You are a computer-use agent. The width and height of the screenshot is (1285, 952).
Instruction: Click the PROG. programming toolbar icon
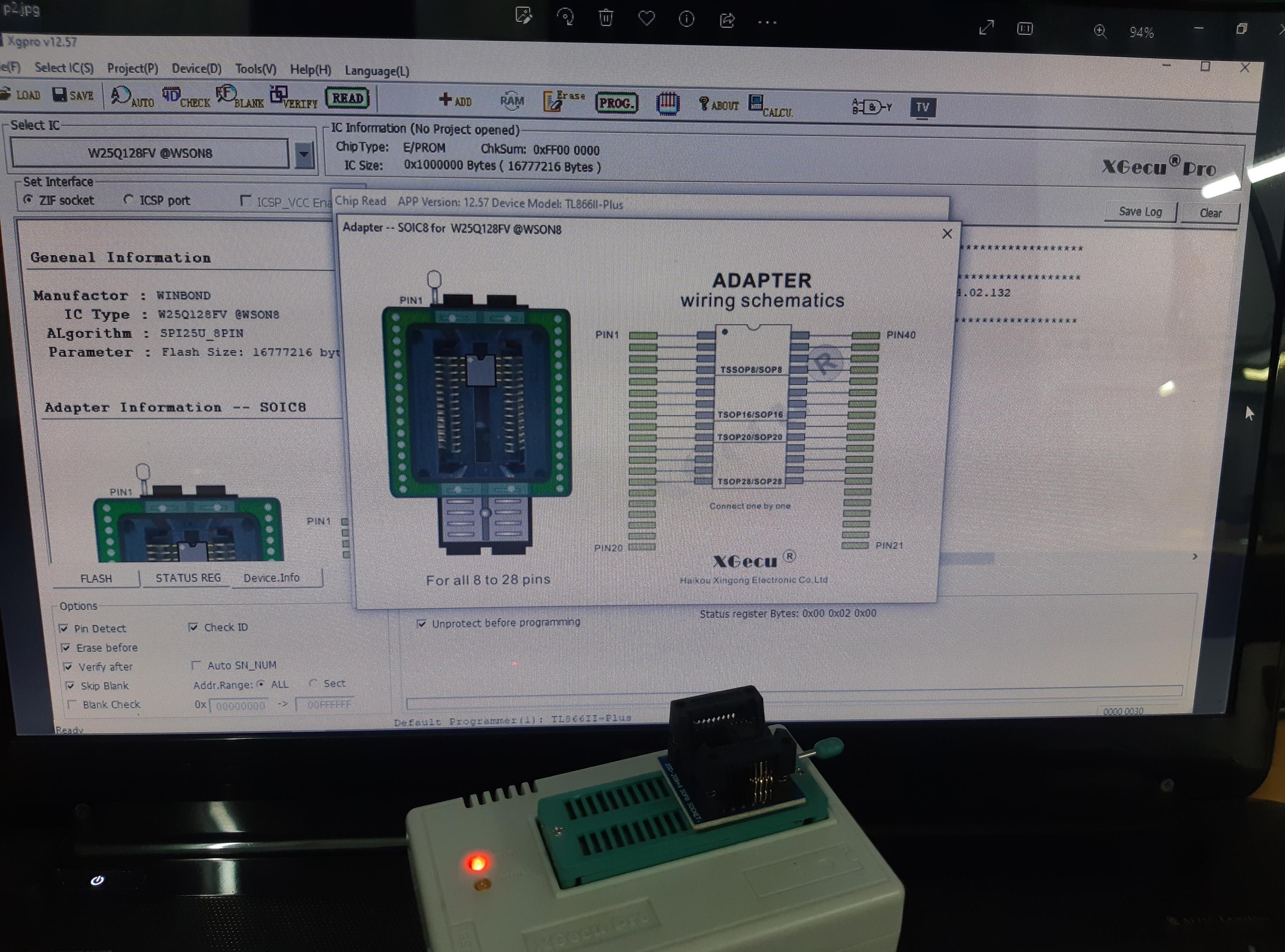coord(616,103)
